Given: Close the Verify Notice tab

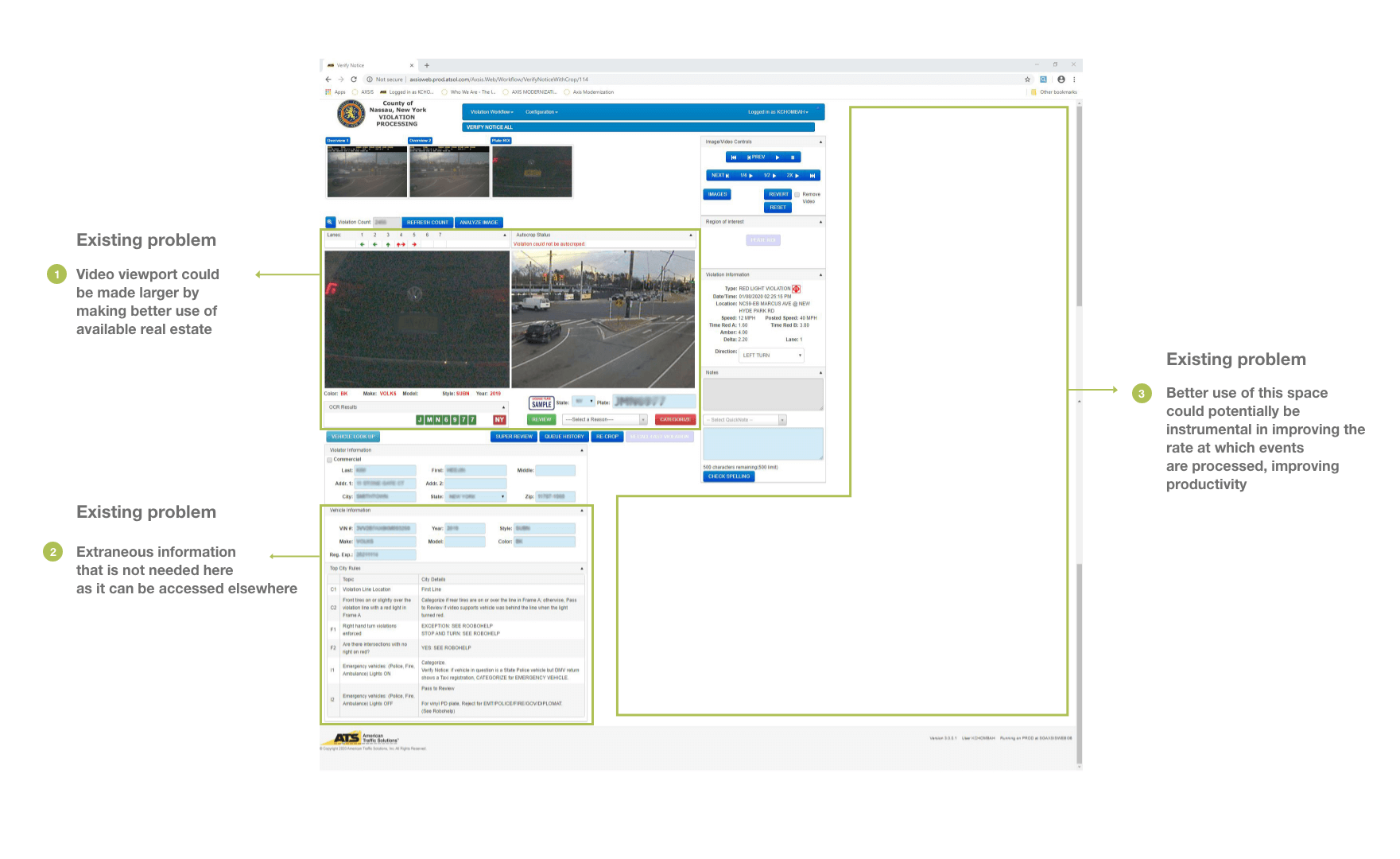Looking at the screenshot, I should [x=412, y=65].
